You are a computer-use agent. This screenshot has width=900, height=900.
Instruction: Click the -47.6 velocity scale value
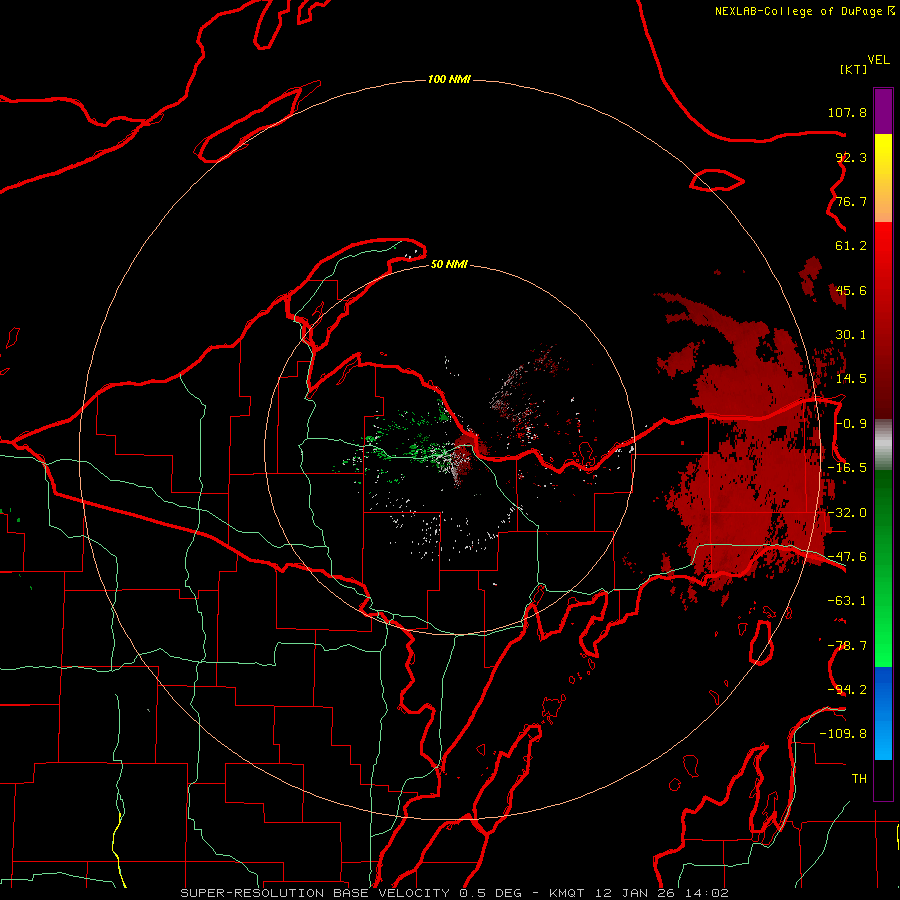pyautogui.click(x=847, y=557)
